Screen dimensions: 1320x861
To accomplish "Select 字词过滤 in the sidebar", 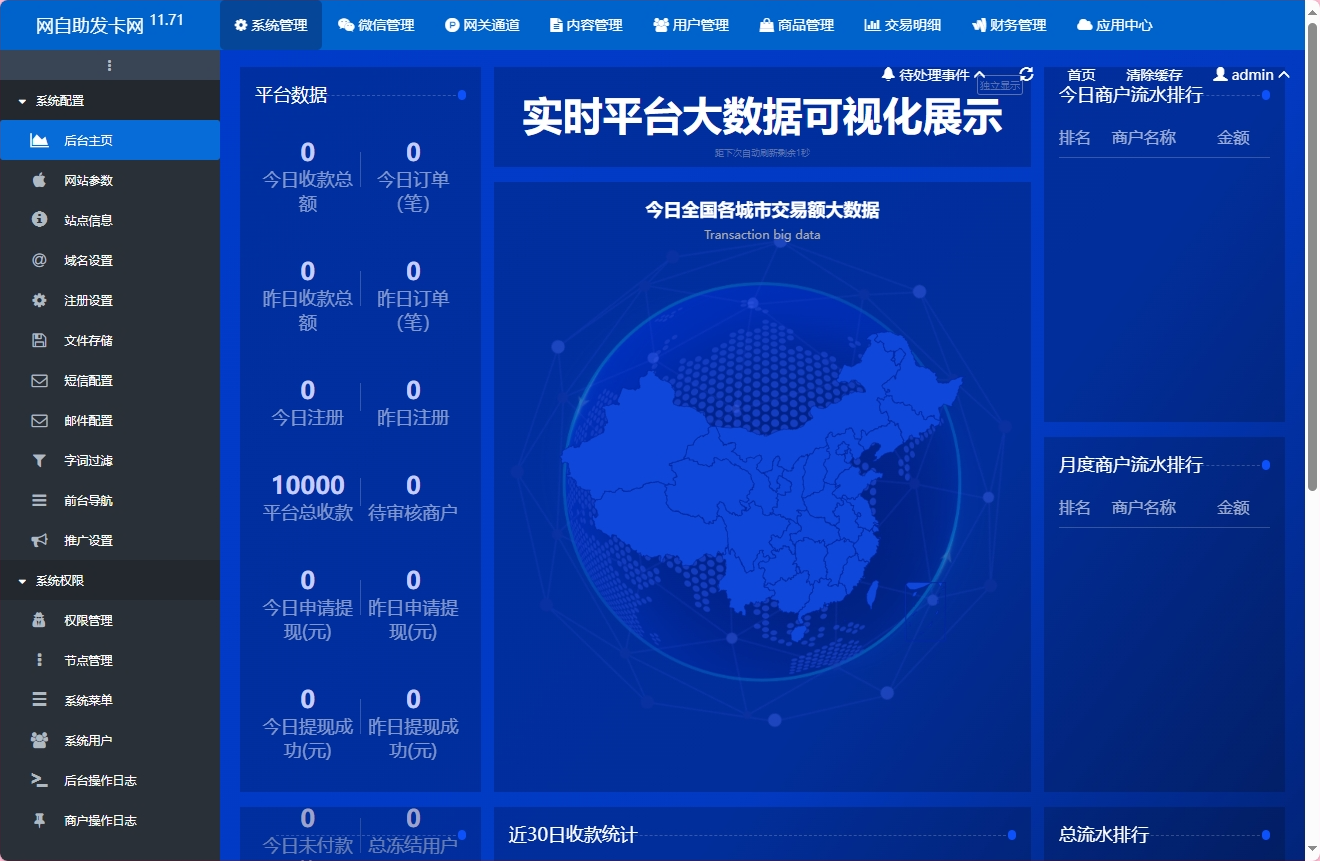I will [x=110, y=460].
